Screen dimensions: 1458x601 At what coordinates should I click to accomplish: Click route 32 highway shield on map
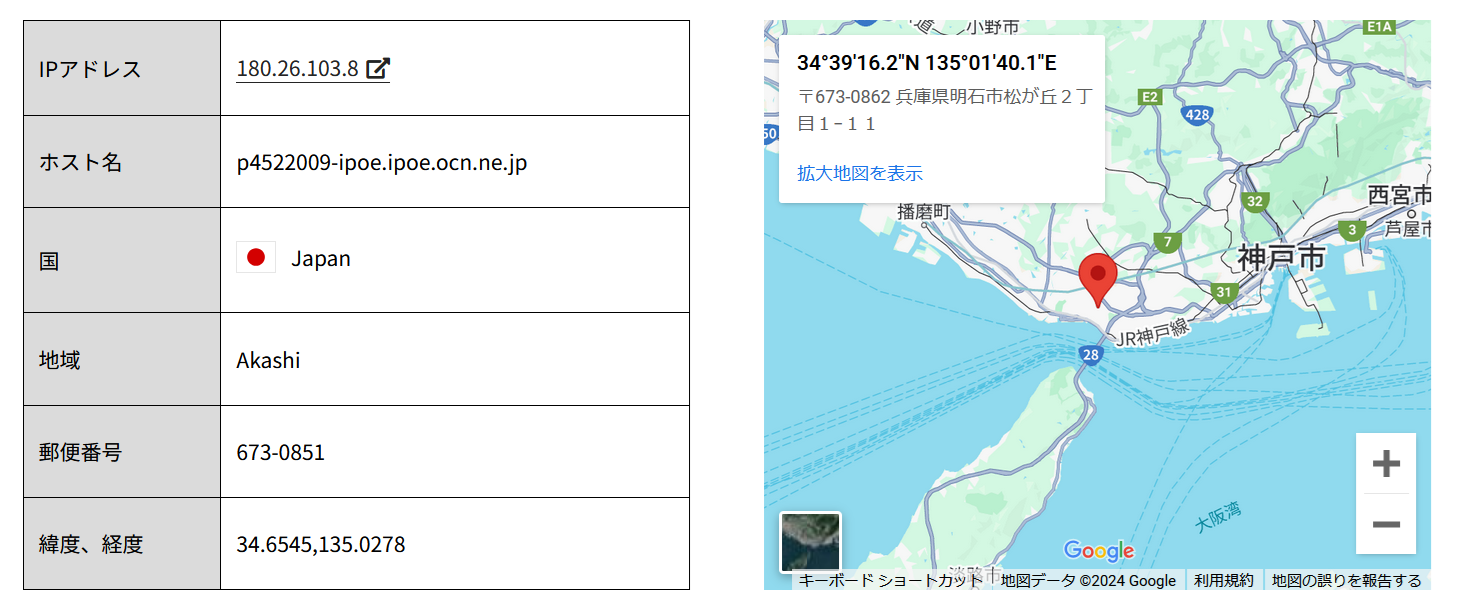pyautogui.click(x=1255, y=201)
